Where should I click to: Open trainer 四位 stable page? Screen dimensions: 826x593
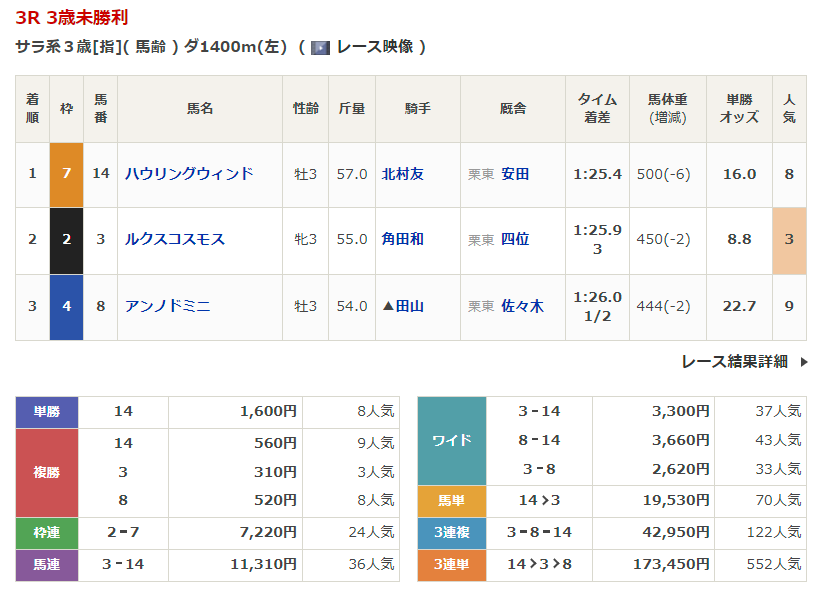[x=515, y=240]
